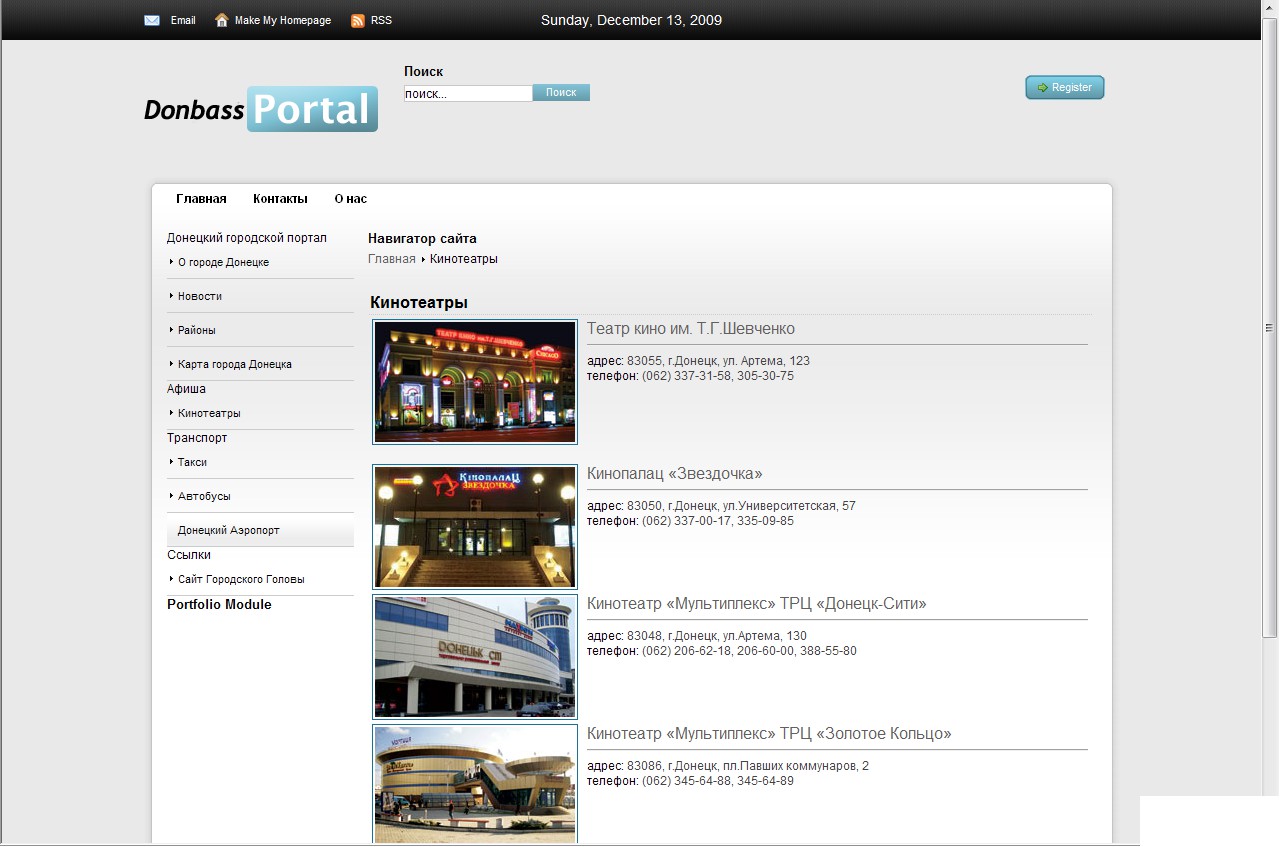Click the Поиск label above the search field
The image size is (1280, 847).
423,72
